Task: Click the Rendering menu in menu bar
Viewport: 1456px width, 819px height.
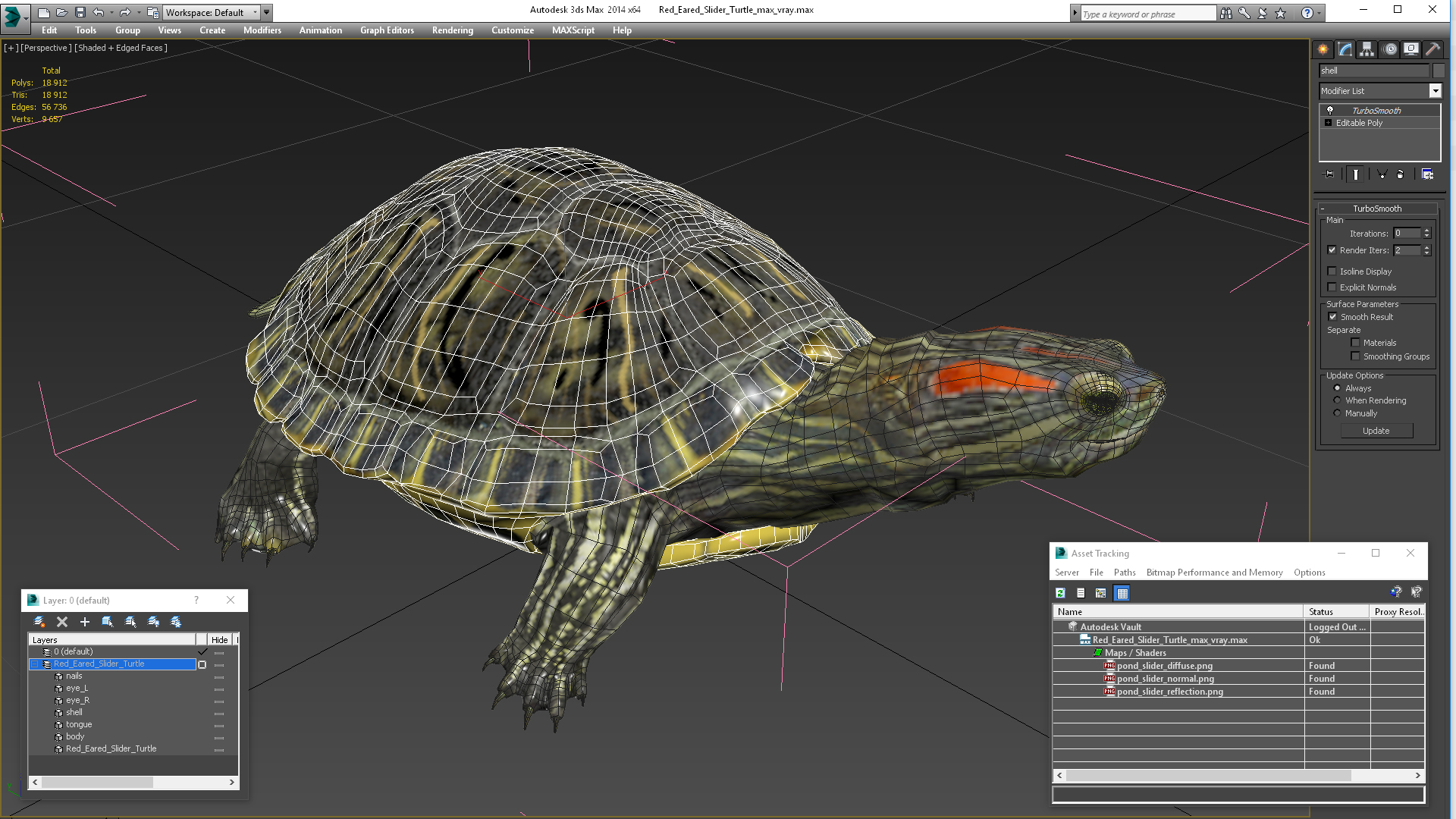Action: [453, 30]
